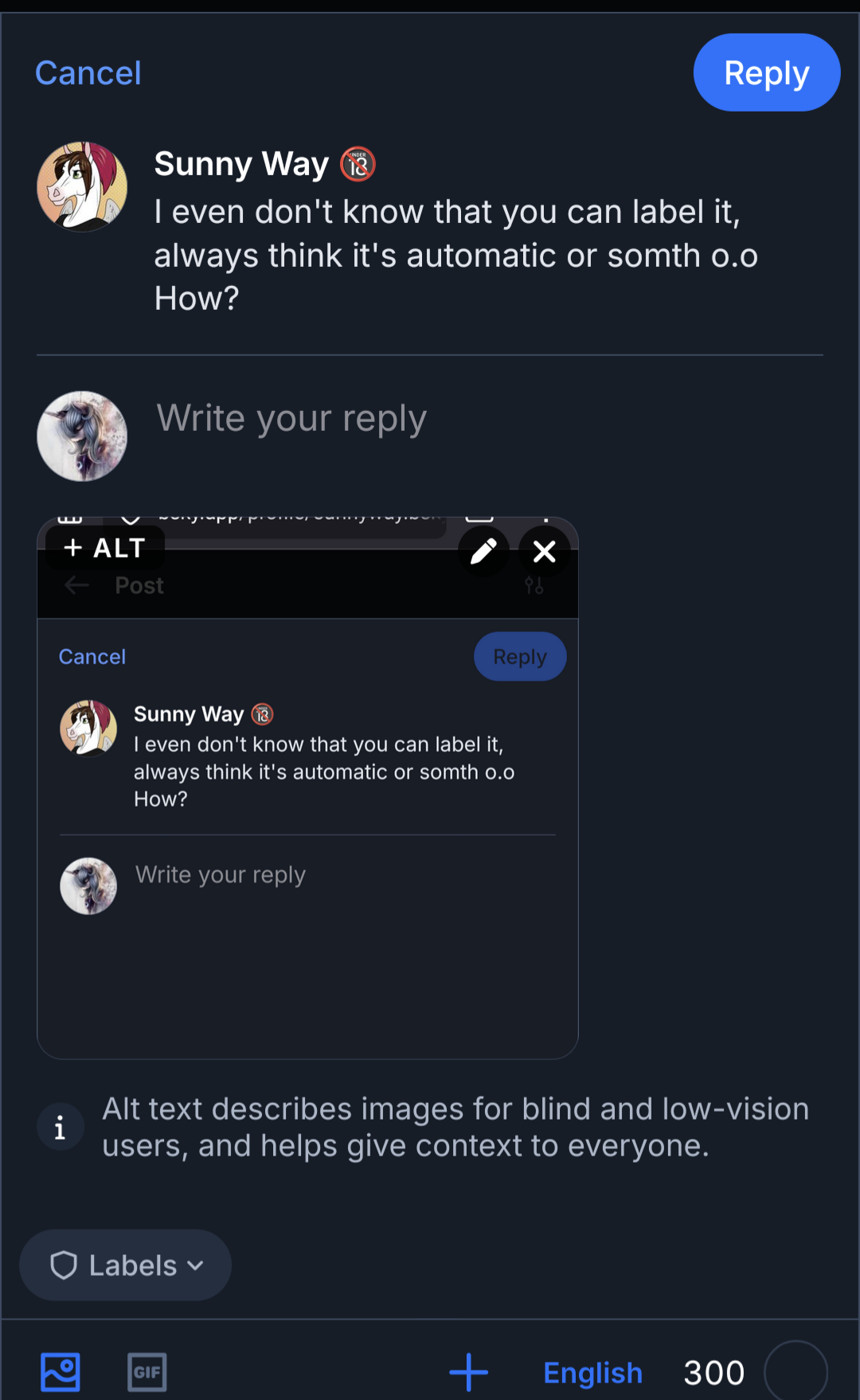Remove the attached image with X icon
The height and width of the screenshot is (1400, 860).
[x=545, y=551]
